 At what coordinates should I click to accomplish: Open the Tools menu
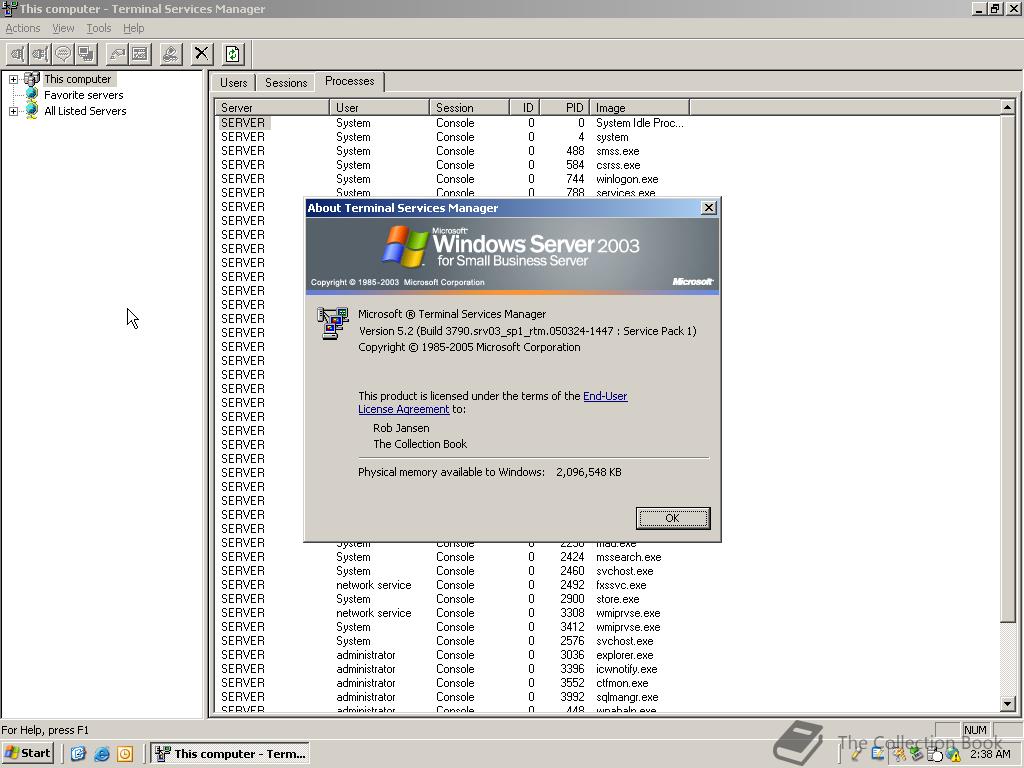tap(99, 28)
